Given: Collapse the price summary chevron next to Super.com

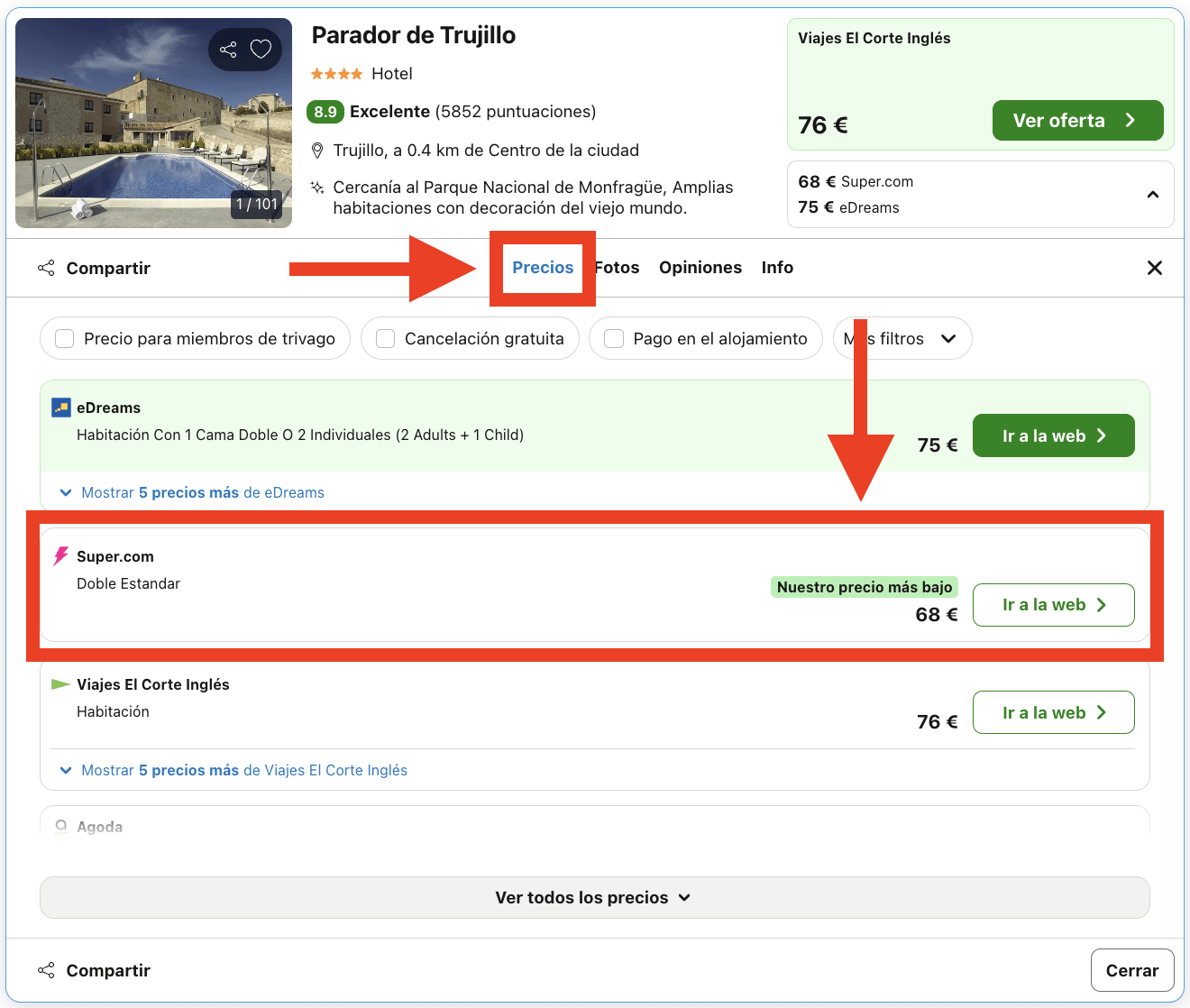Looking at the screenshot, I should [1152, 195].
